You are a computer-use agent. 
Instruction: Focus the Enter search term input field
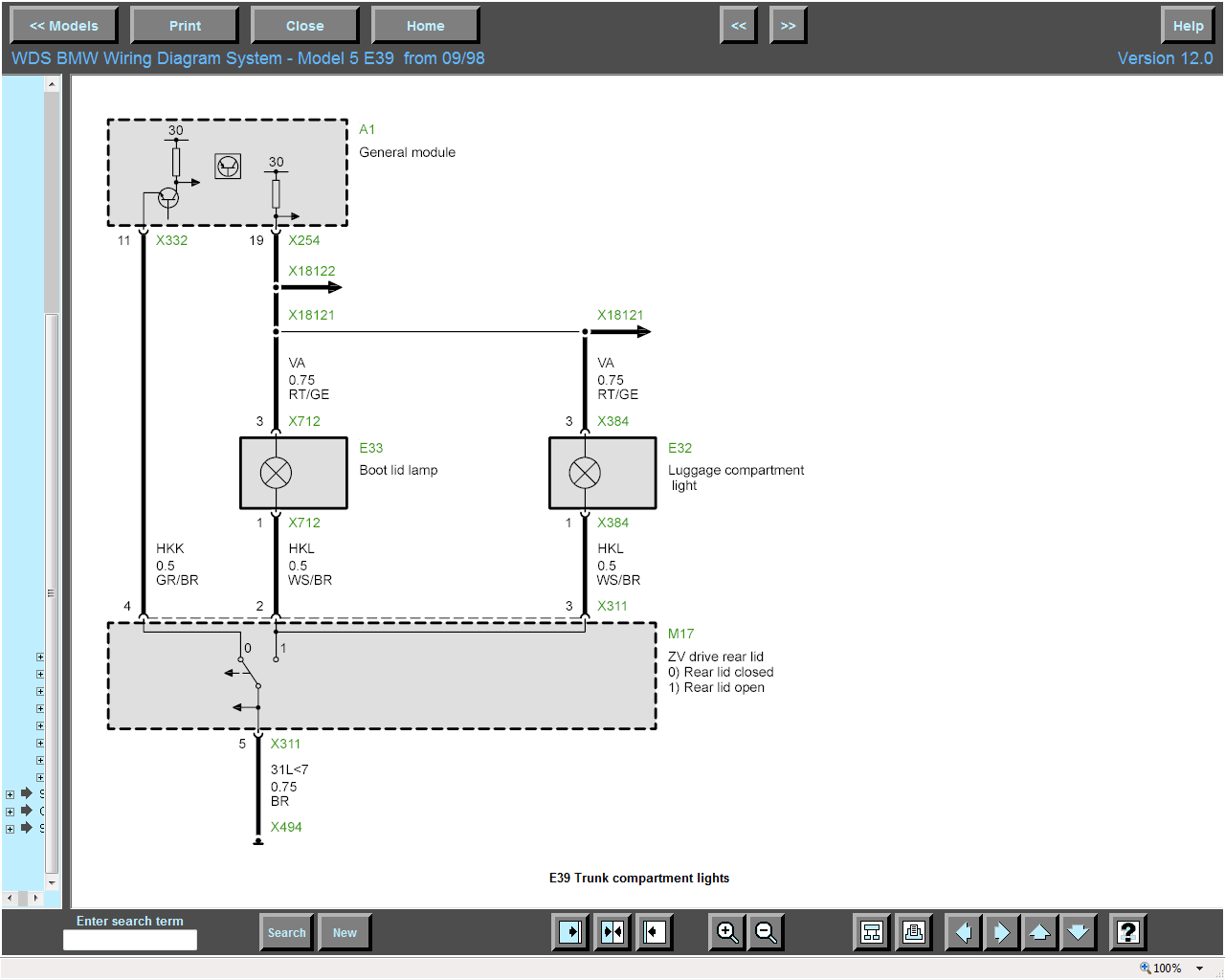click(x=130, y=940)
